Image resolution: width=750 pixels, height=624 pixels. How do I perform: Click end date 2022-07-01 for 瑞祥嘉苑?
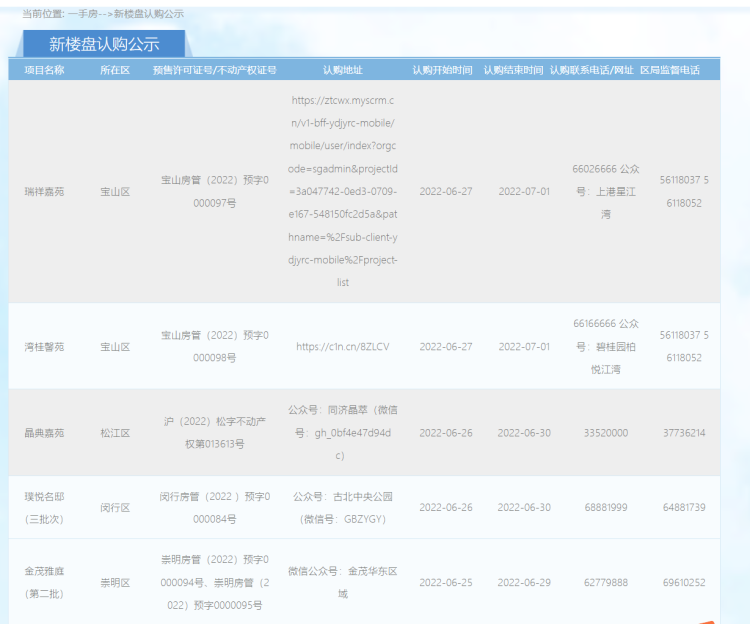pos(524,192)
